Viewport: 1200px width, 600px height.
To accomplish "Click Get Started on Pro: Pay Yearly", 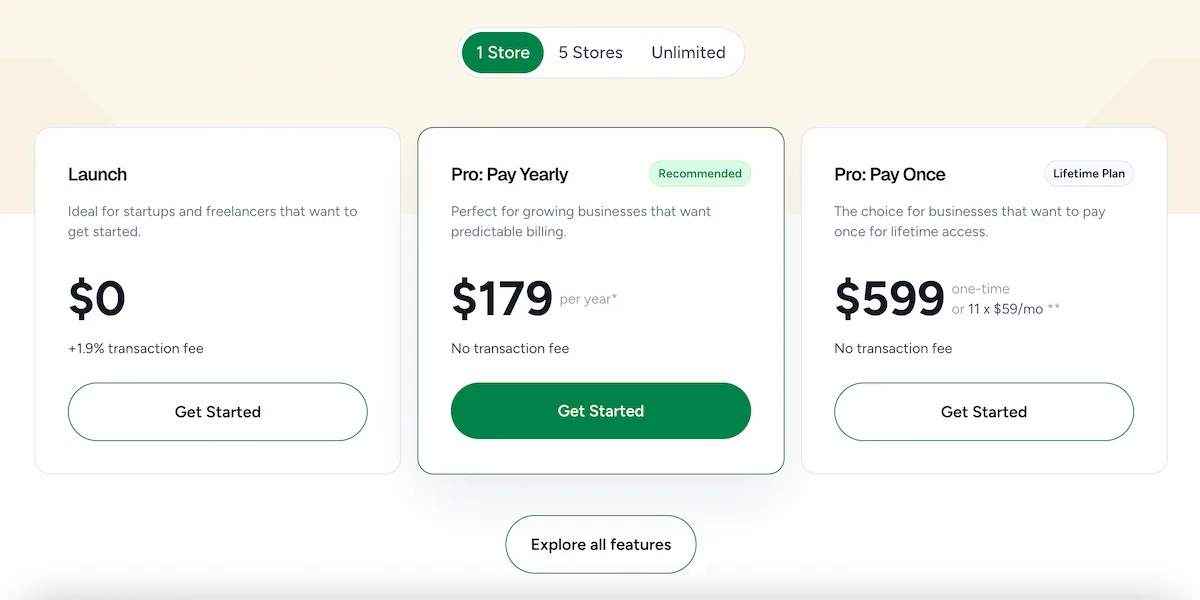I will (x=601, y=411).
